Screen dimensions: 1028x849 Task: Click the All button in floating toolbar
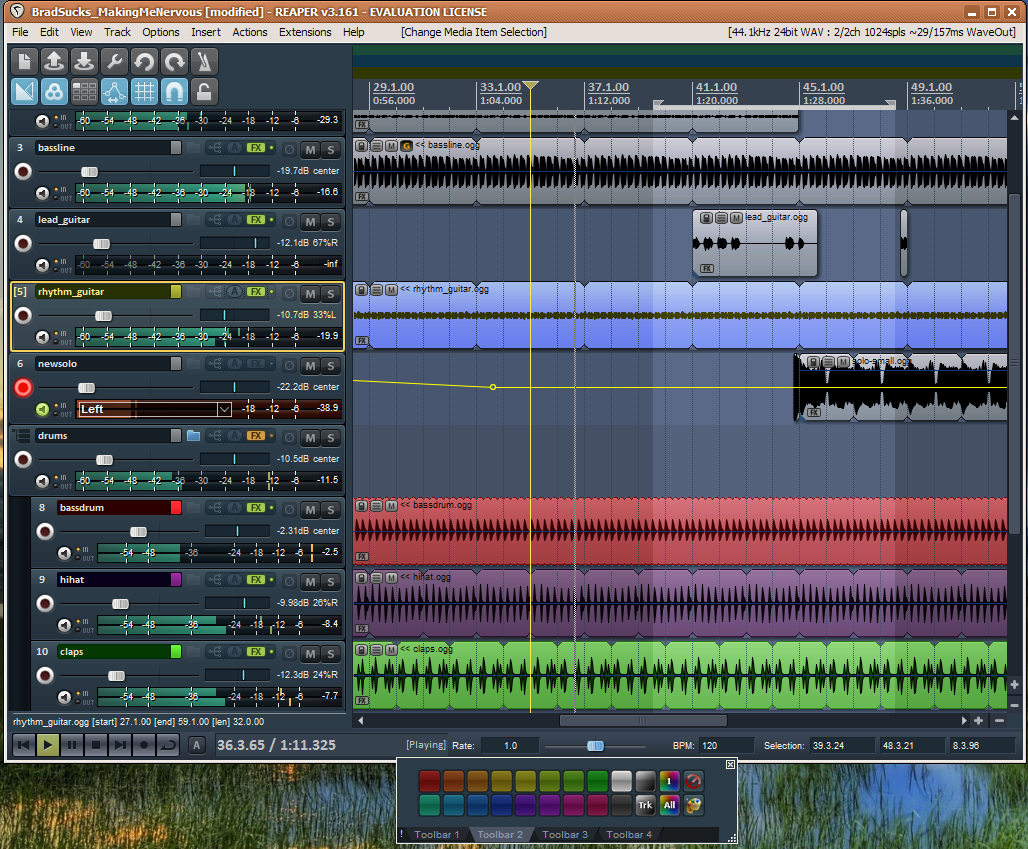click(669, 805)
